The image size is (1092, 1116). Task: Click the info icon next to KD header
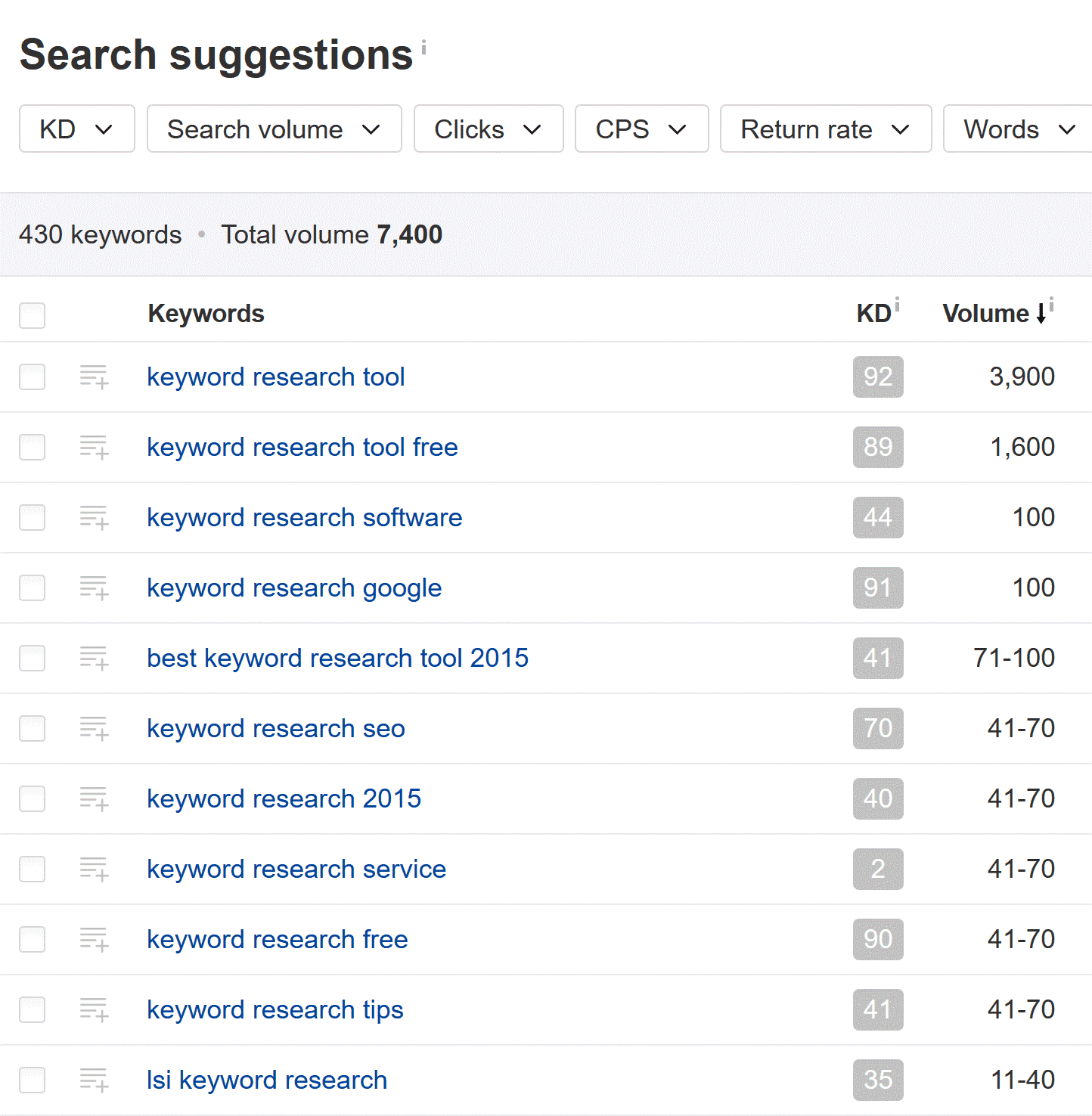898,302
